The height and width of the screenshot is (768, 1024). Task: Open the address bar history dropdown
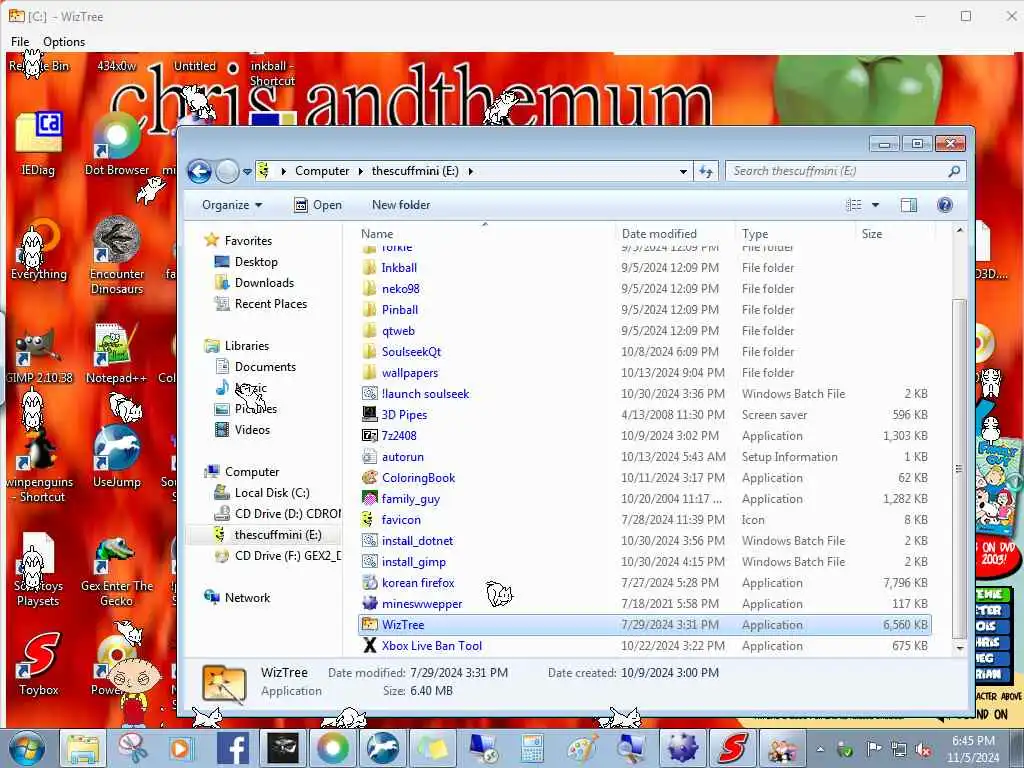pos(683,171)
